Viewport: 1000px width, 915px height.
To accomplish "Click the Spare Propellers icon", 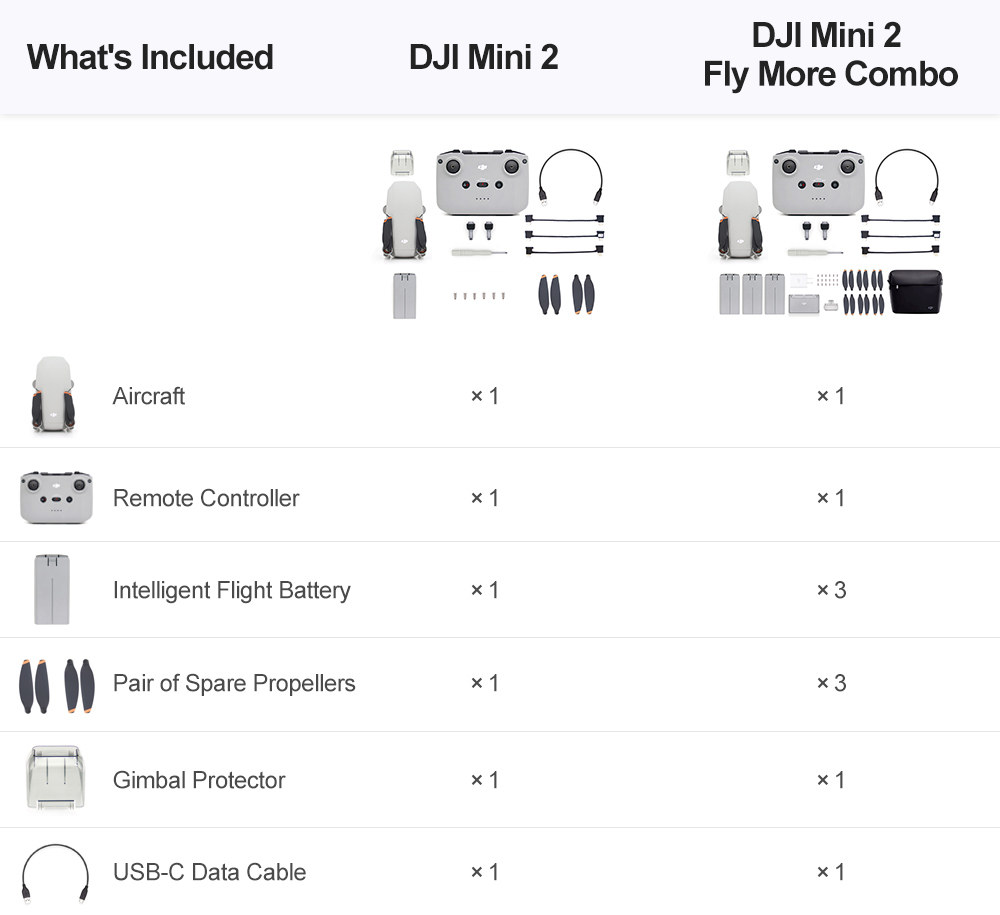I will pos(56,685).
